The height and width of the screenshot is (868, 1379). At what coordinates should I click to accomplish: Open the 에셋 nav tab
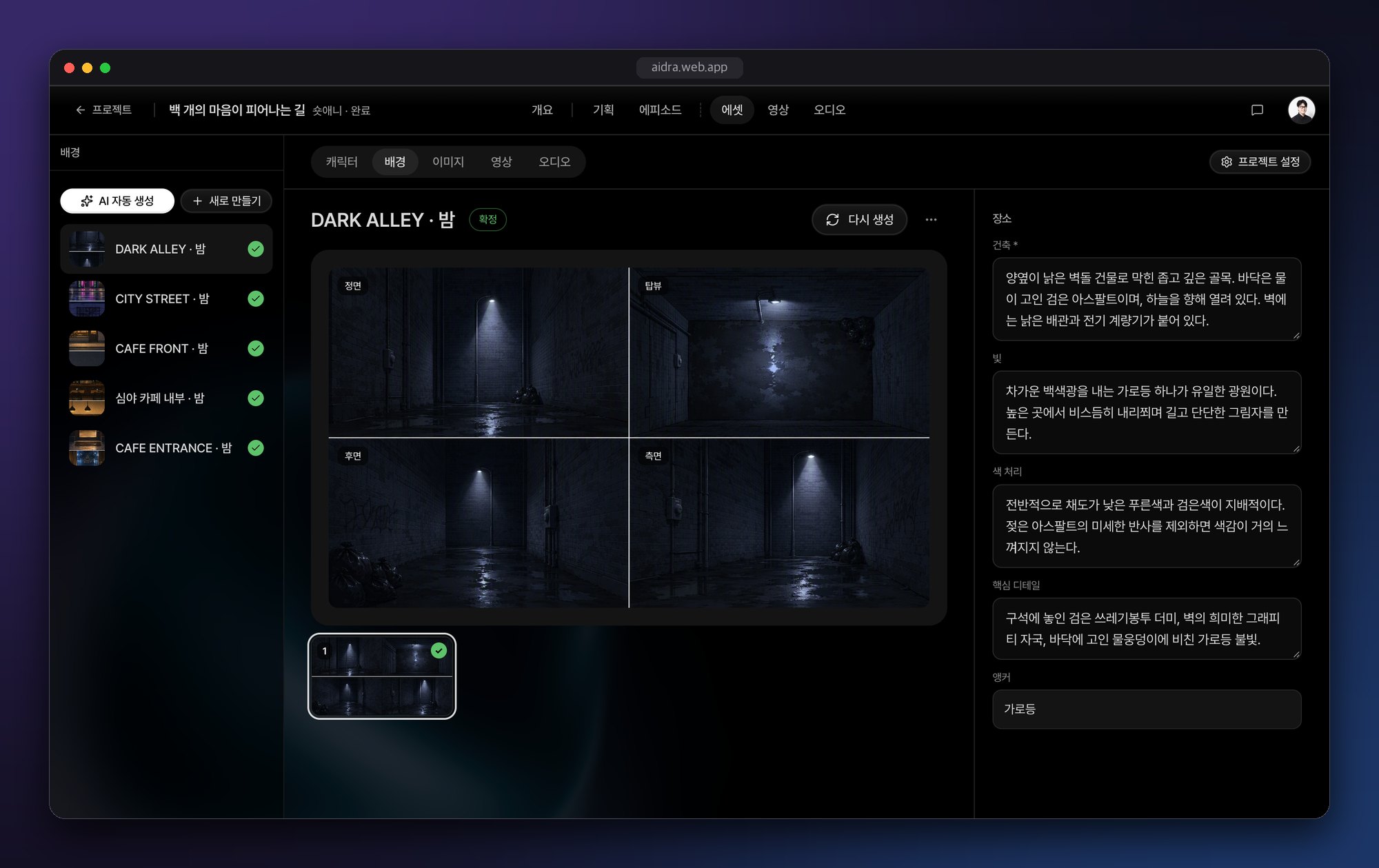[732, 110]
